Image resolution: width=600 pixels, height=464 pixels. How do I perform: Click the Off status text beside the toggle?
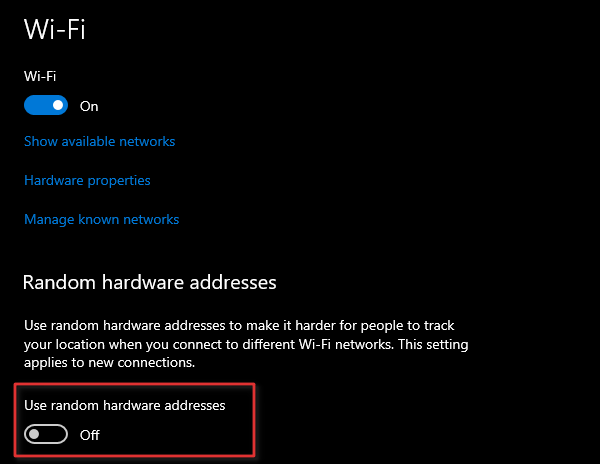point(90,435)
